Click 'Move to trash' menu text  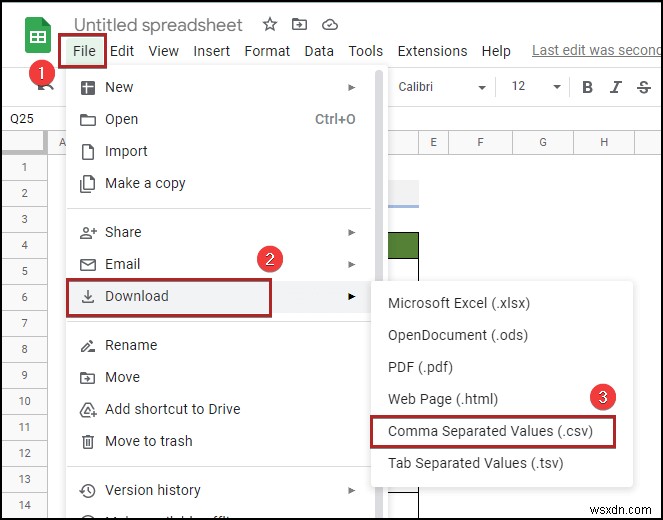click(x=149, y=441)
